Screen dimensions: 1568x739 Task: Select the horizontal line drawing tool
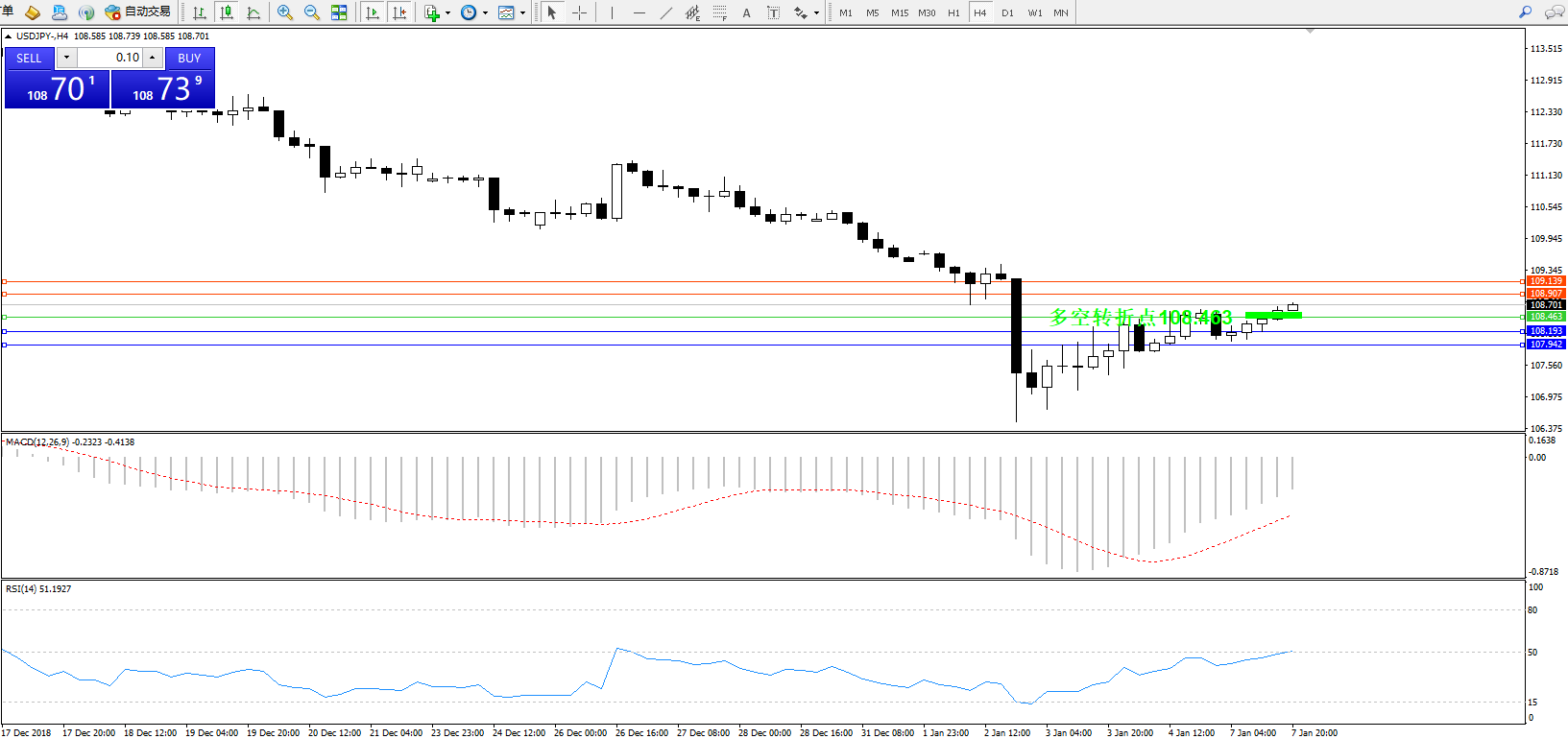(639, 12)
